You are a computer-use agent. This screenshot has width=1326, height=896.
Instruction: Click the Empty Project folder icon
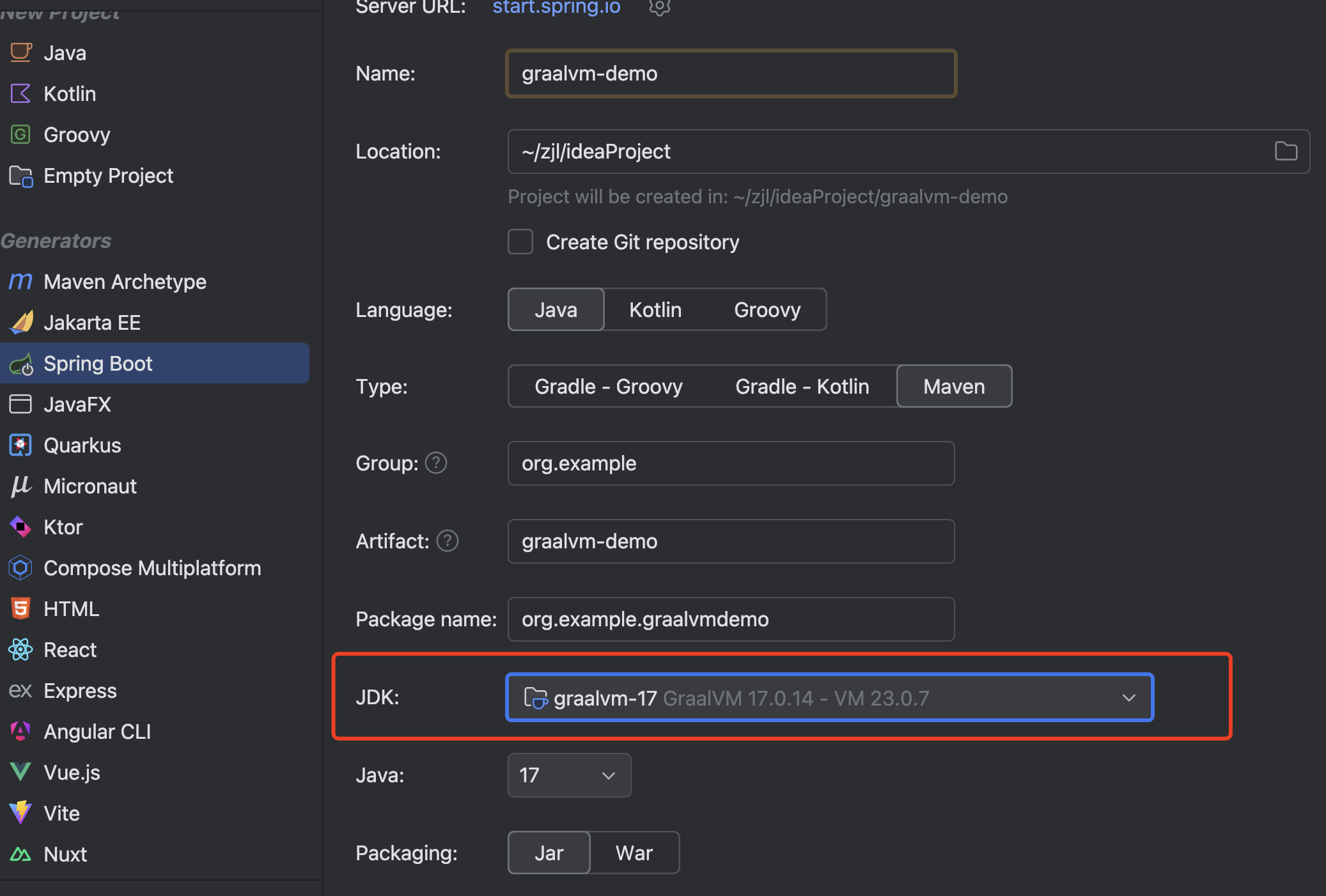point(20,176)
